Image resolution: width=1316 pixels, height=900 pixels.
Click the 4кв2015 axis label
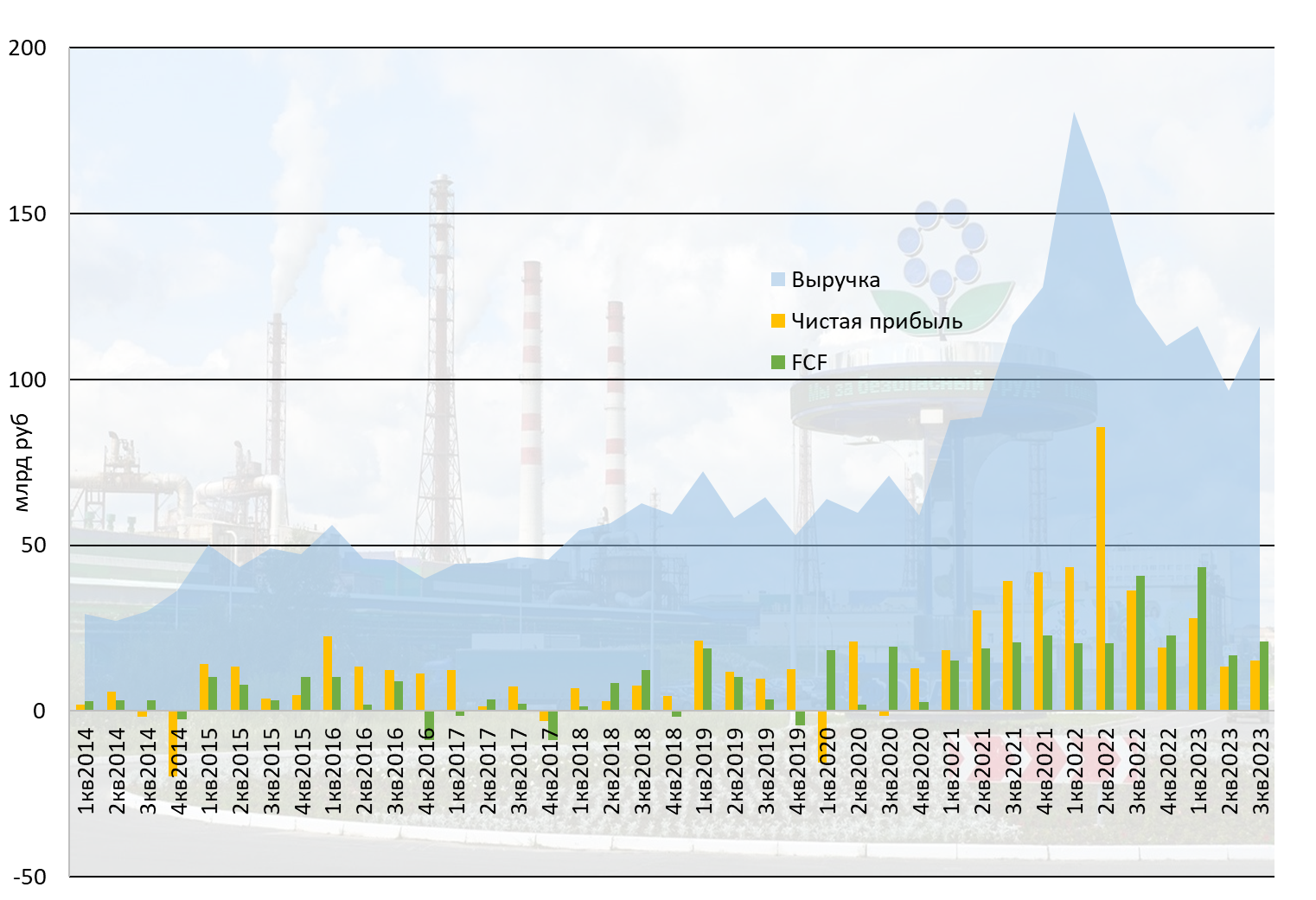point(302,770)
